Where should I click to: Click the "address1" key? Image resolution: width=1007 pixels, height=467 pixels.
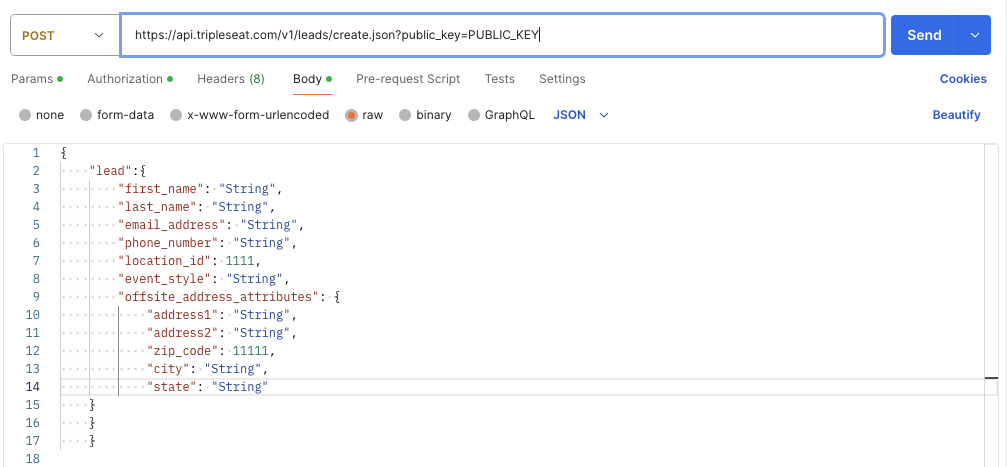click(183, 315)
